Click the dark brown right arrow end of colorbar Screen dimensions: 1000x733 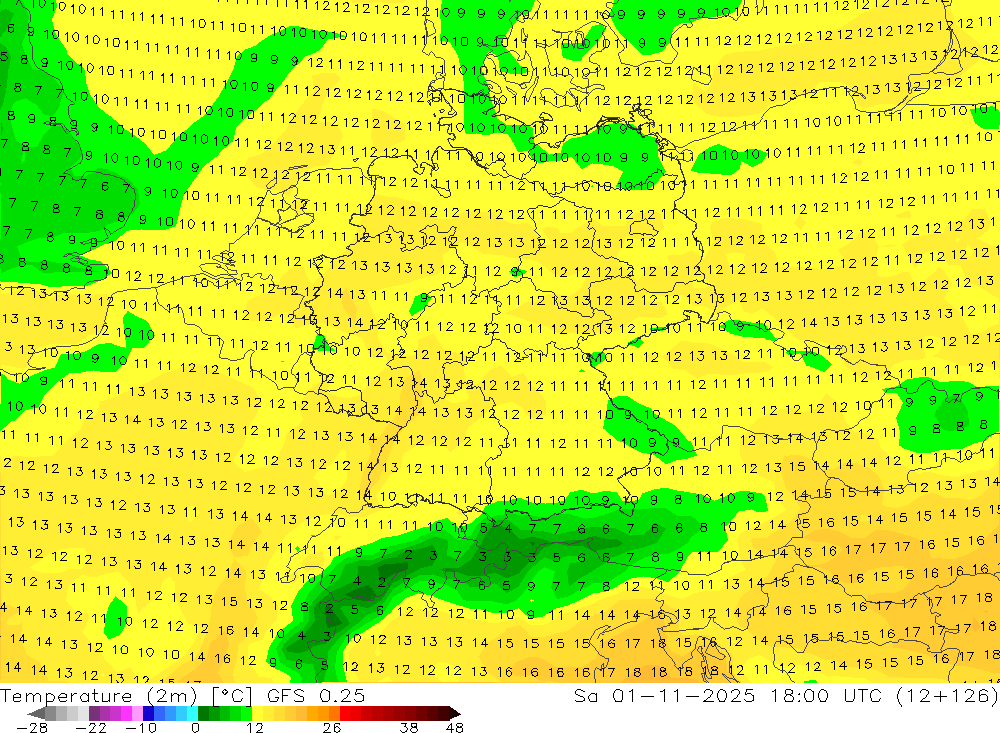(455, 714)
